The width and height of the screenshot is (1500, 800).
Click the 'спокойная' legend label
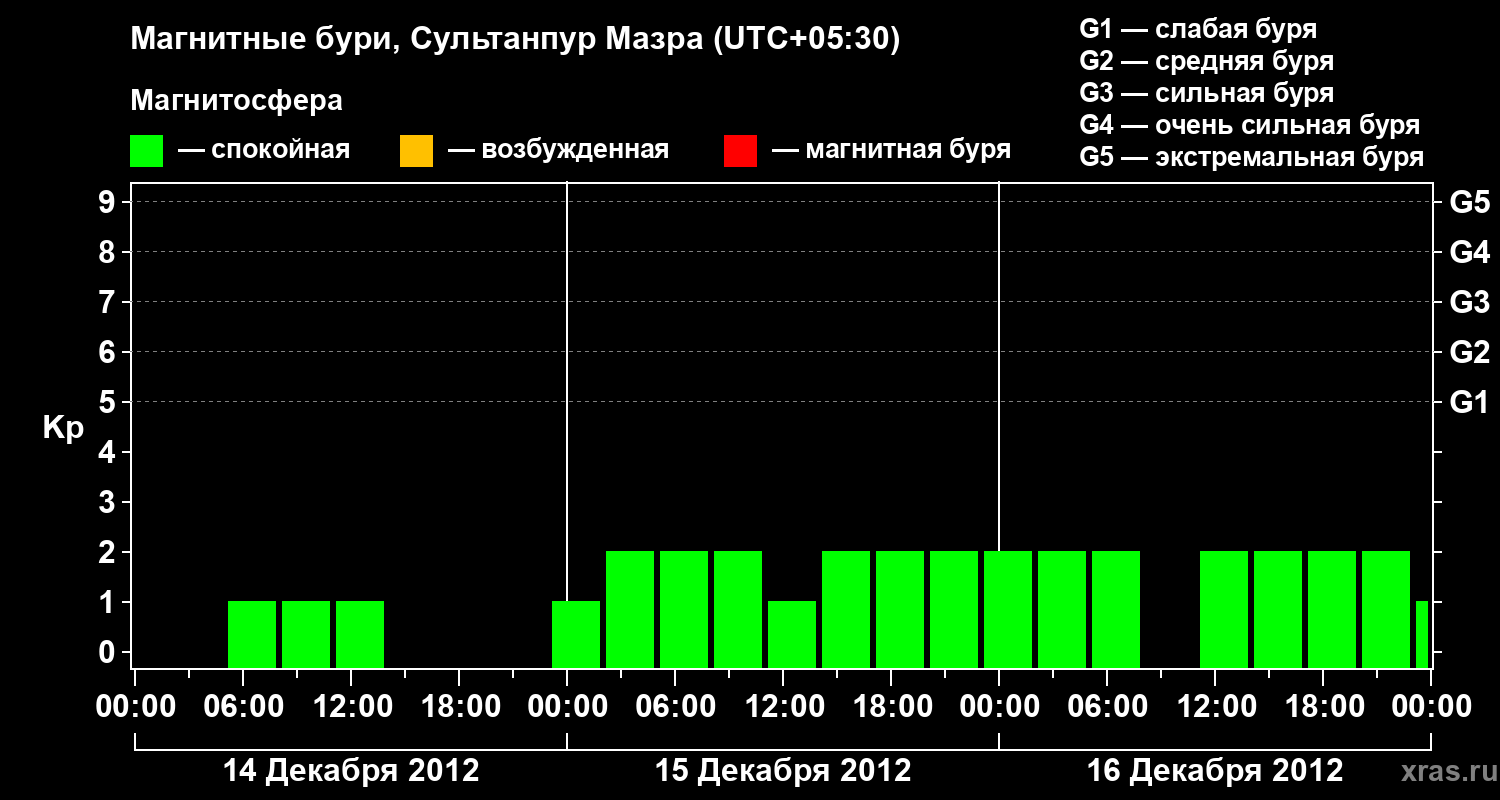coord(280,150)
